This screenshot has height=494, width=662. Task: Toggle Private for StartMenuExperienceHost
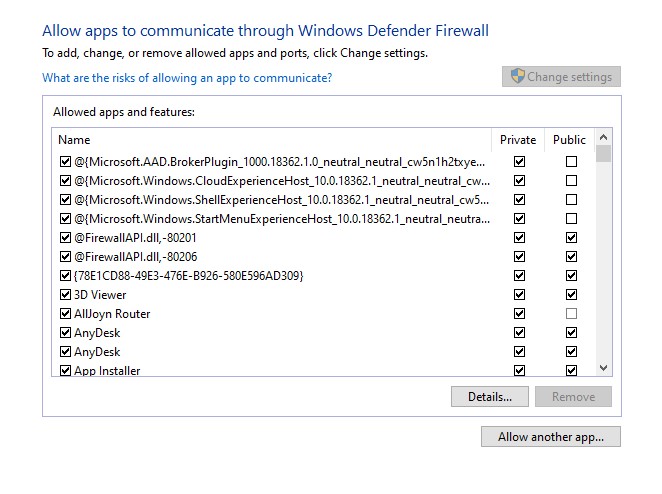(x=519, y=219)
